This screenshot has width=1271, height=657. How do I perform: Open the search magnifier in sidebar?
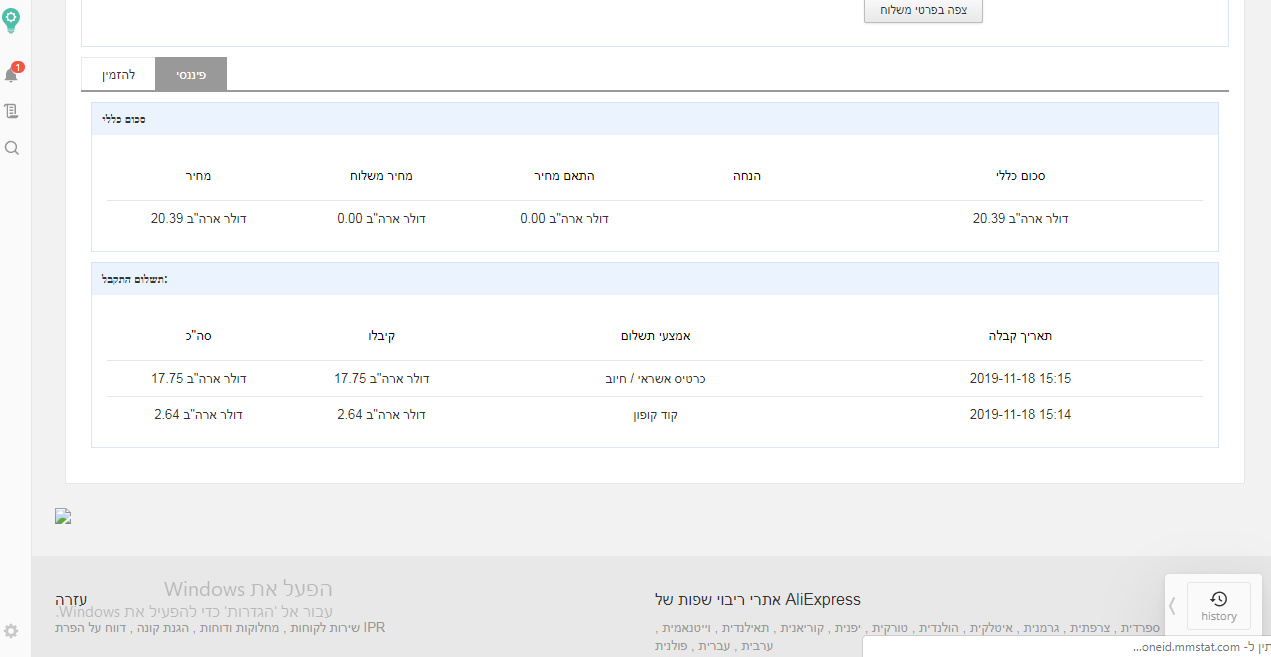[11, 147]
